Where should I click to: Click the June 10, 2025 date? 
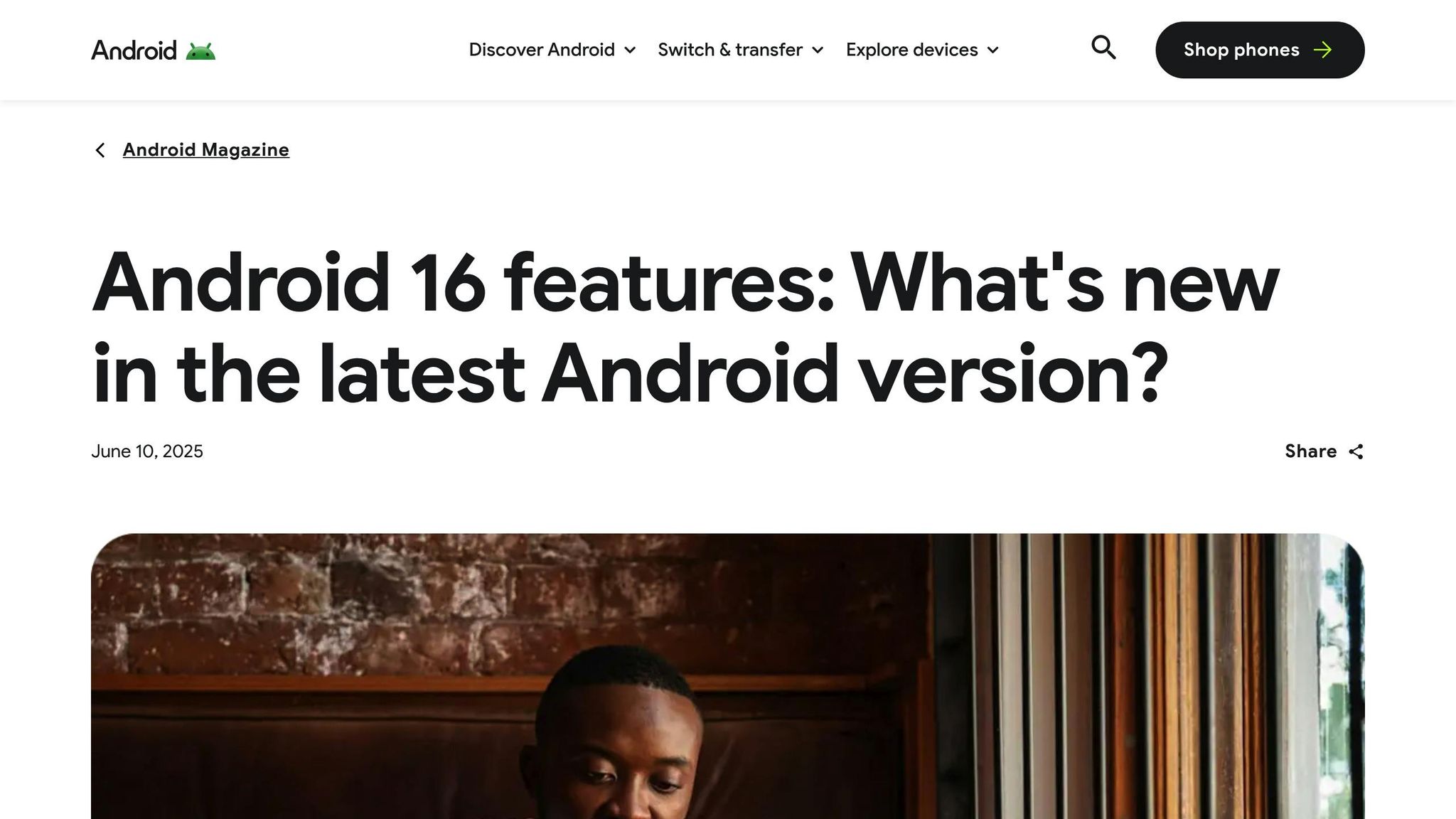pos(147,451)
